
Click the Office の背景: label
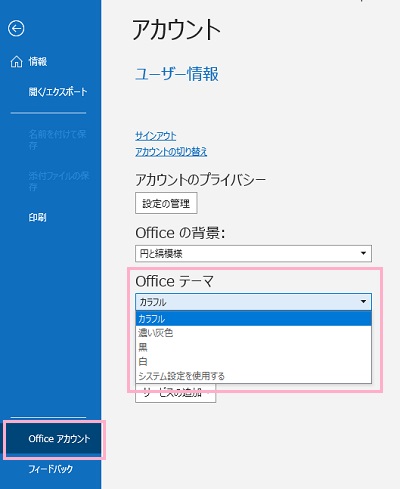[180, 233]
